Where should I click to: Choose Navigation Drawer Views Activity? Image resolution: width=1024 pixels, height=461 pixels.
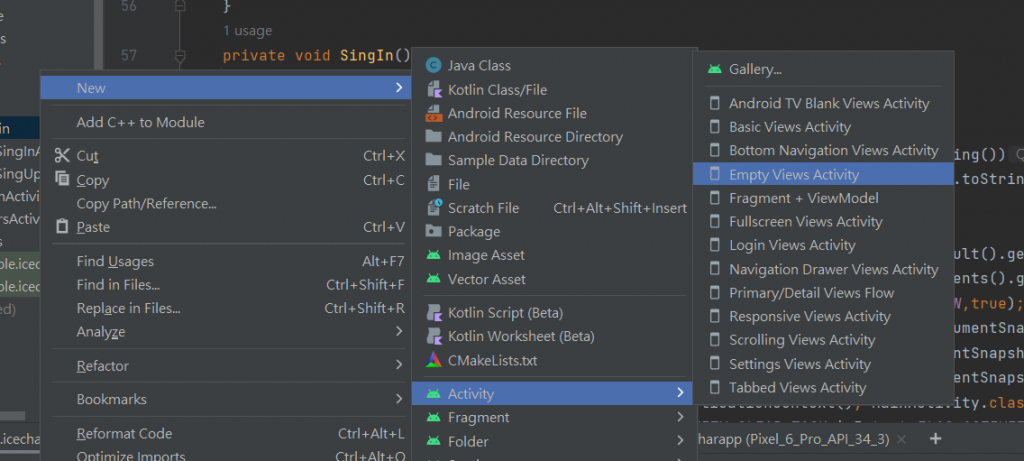833,269
